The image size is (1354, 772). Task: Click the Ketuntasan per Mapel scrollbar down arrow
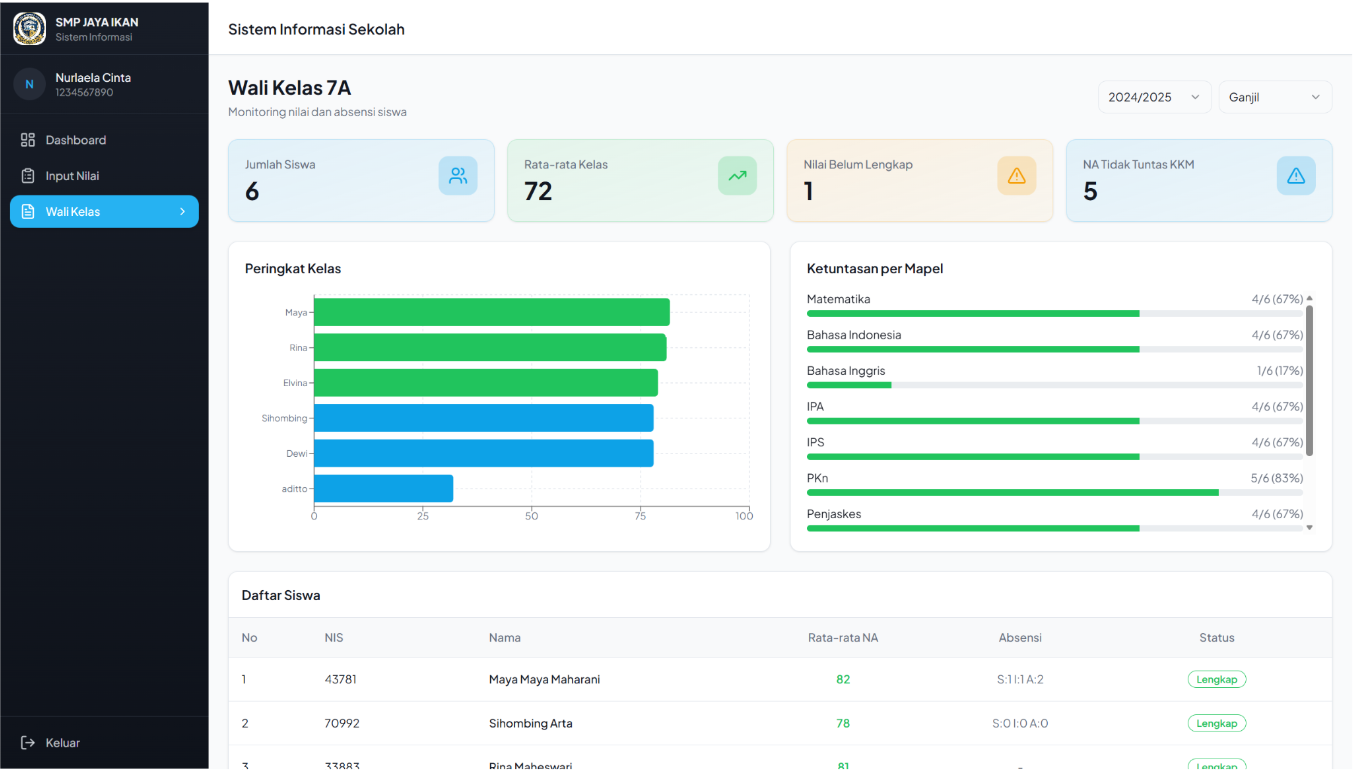(x=1309, y=527)
